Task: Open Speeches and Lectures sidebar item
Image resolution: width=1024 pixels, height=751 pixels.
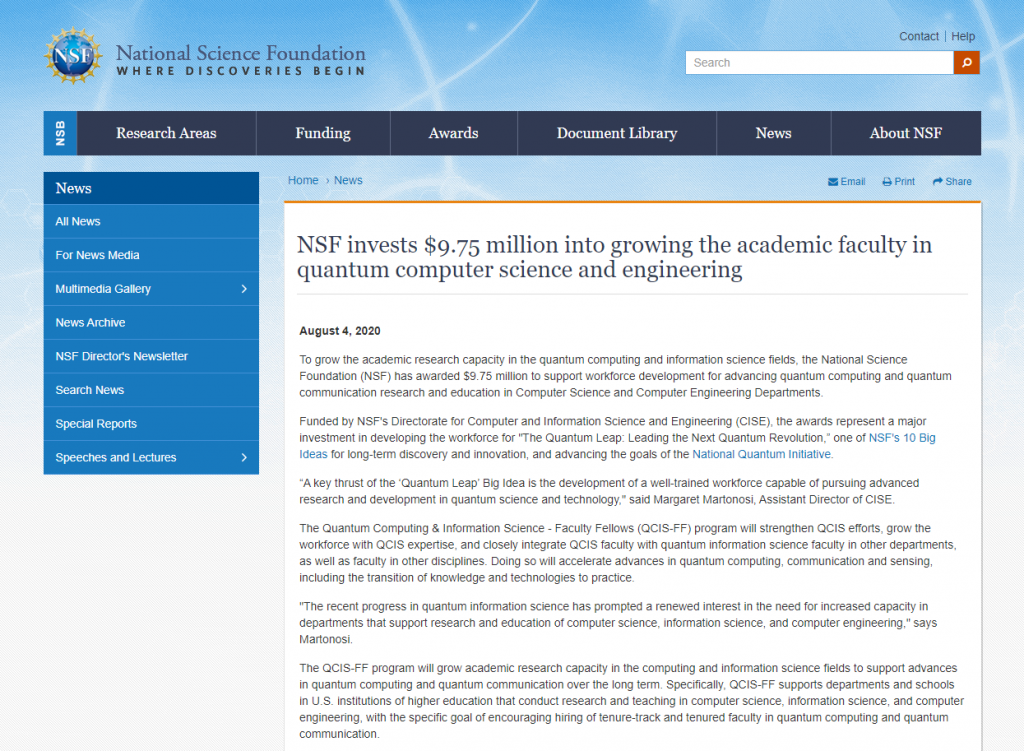Action: pyautogui.click(x=151, y=457)
